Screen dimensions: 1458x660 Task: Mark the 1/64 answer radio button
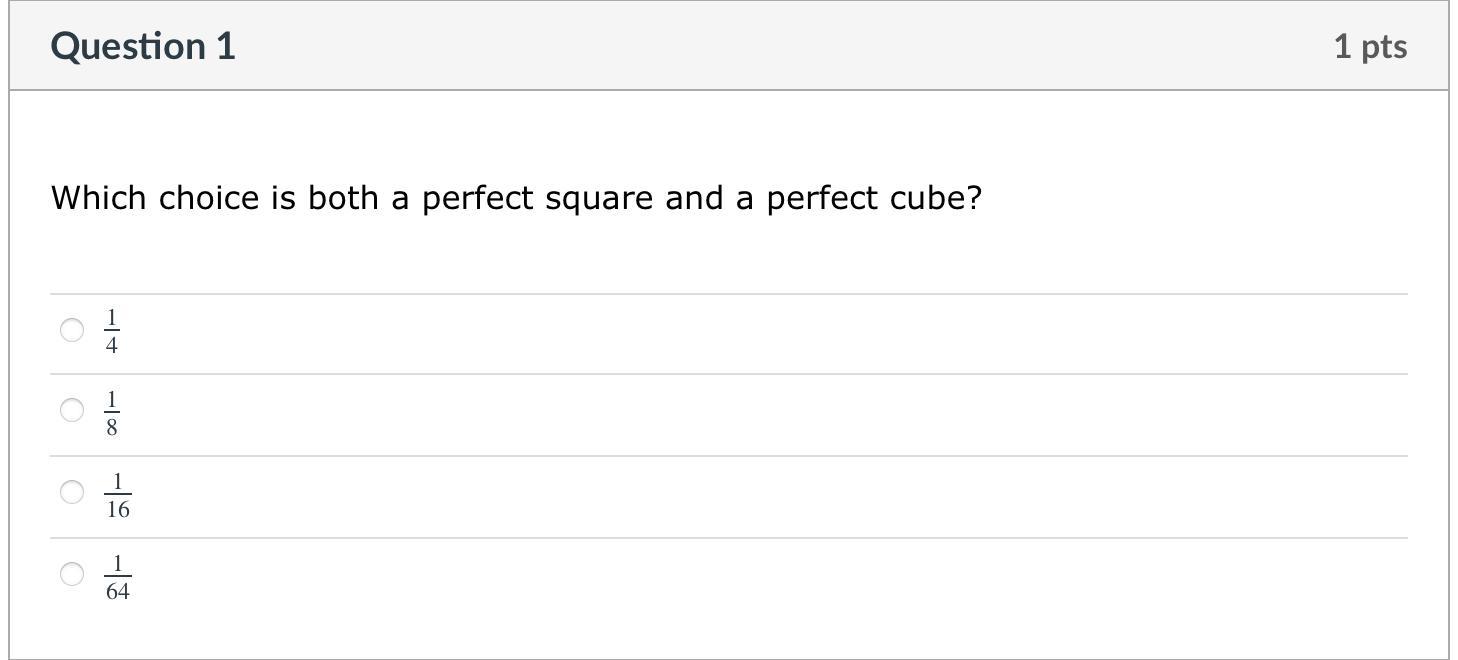tap(72, 574)
